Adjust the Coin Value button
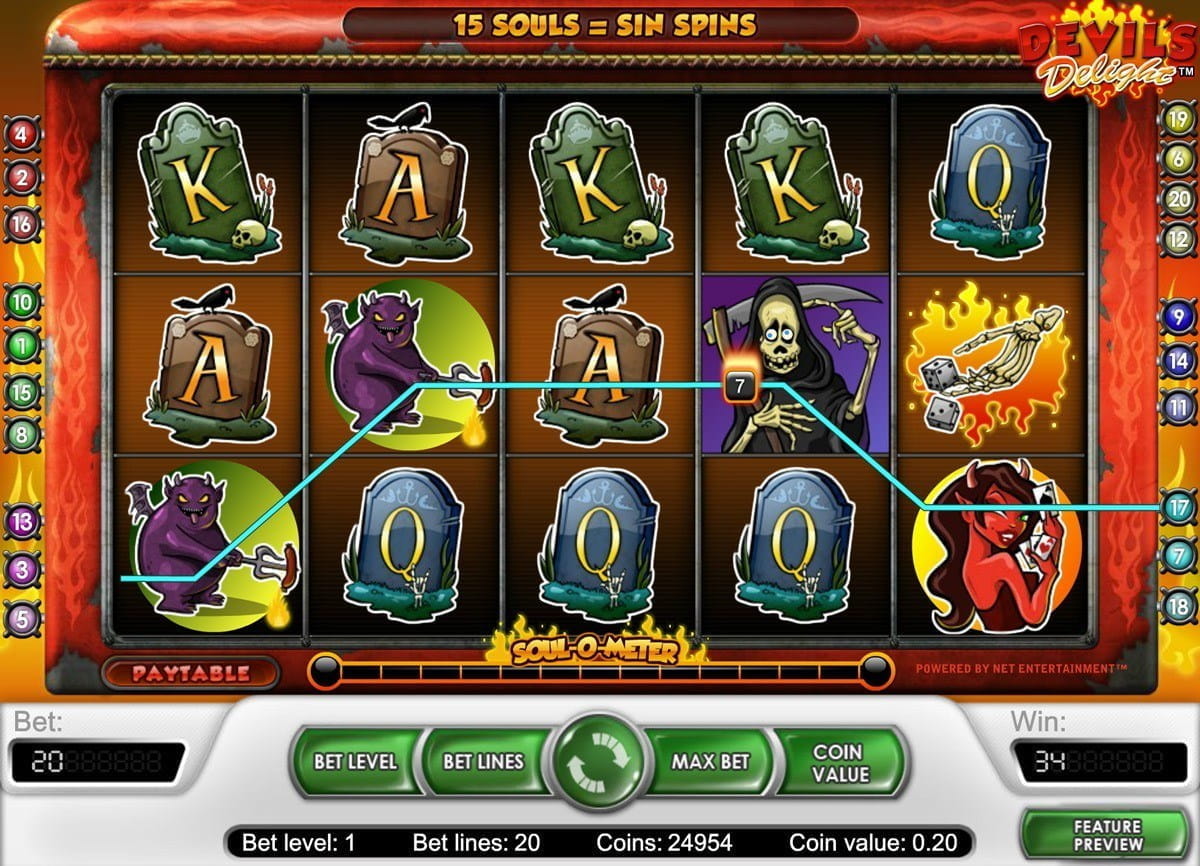1200x866 pixels. coord(838,761)
